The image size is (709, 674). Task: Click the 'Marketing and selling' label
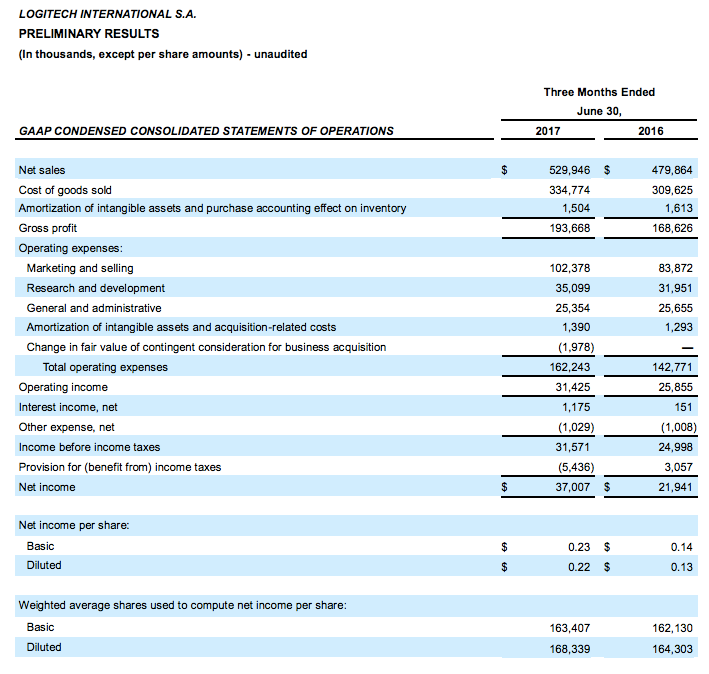(x=80, y=268)
